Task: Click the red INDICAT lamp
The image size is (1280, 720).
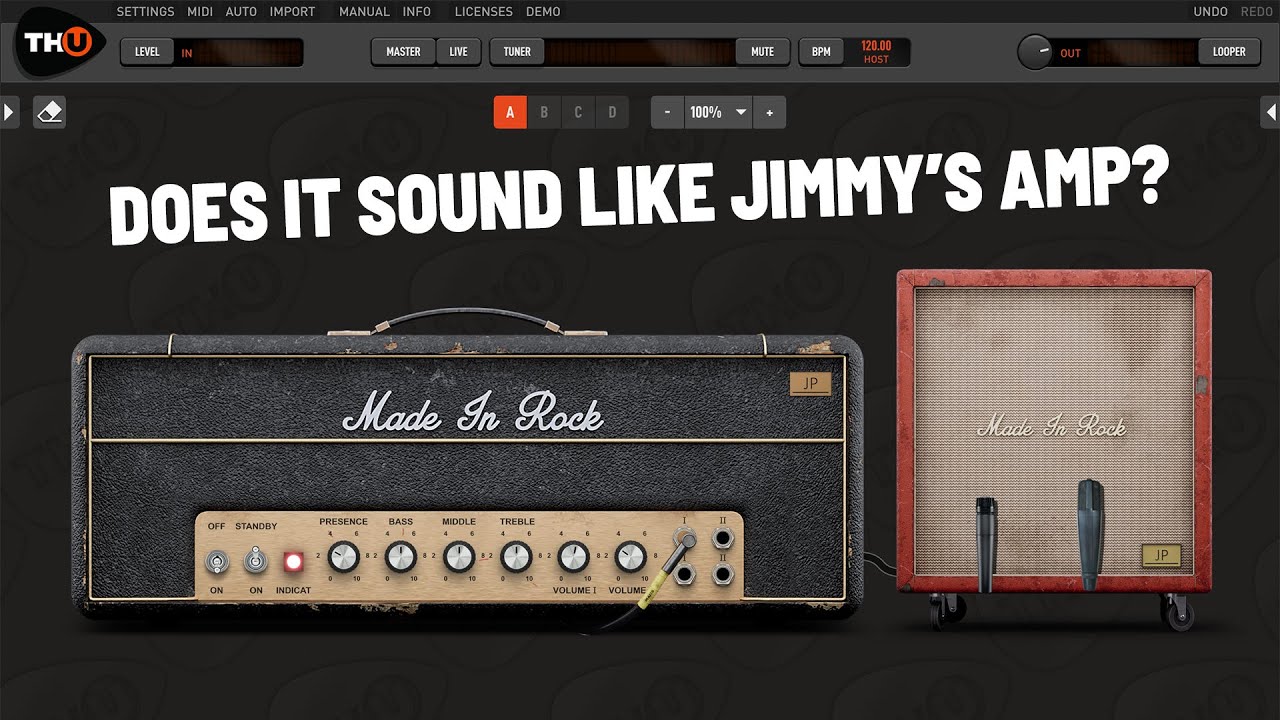Action: tap(293, 561)
